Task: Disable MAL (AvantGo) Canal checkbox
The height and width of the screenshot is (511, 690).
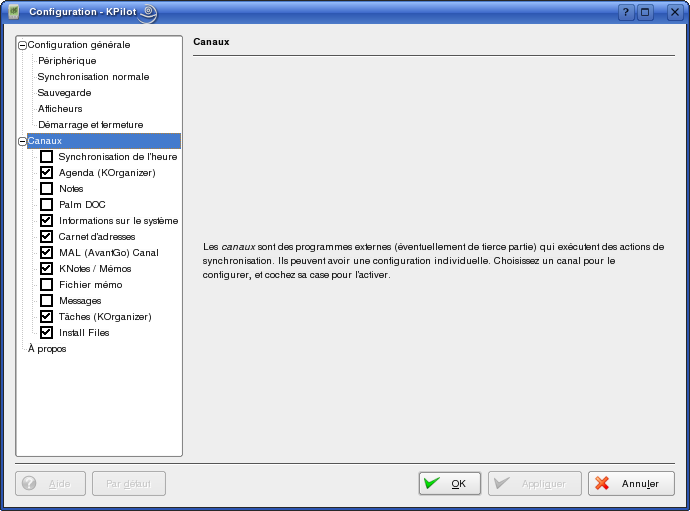Action: click(x=46, y=253)
